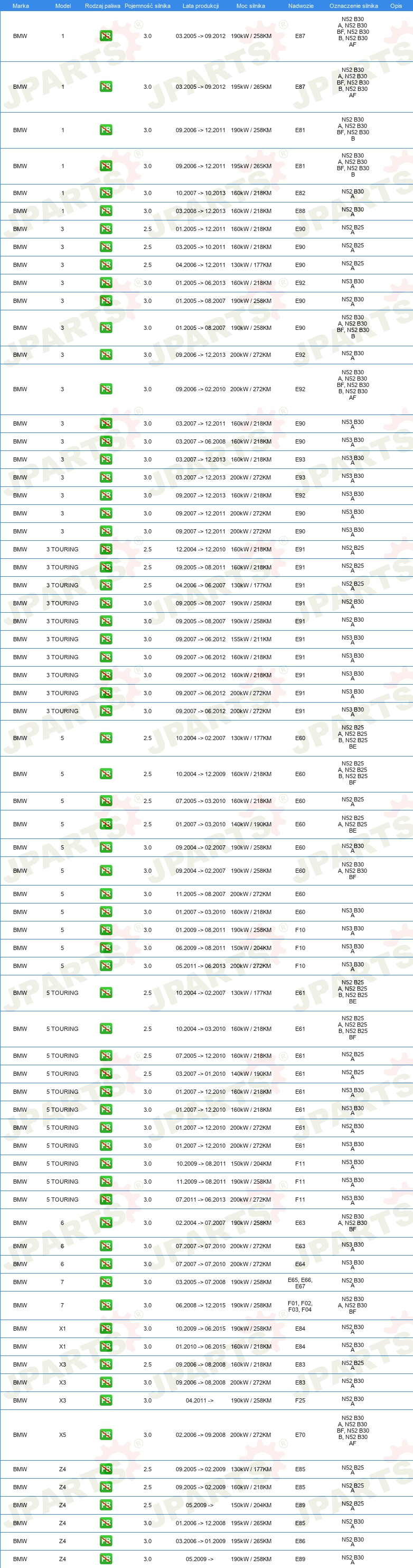
Task: Click fuel icon in the Z4 E86 row
Action: point(106,1541)
